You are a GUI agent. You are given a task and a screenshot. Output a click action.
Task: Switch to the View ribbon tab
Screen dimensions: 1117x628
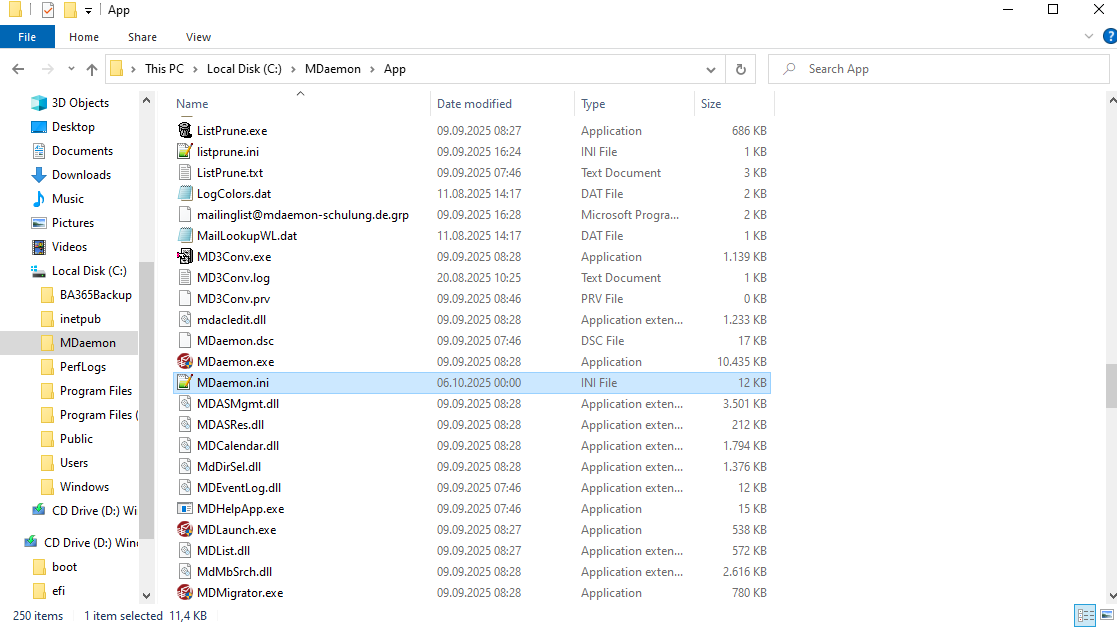198,37
